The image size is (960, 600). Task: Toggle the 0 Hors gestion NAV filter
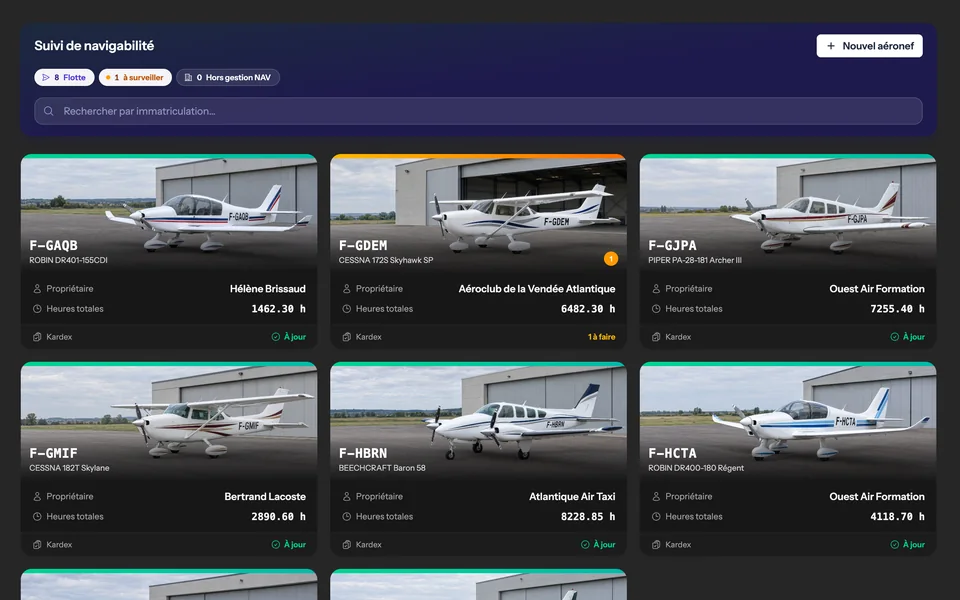click(x=228, y=78)
